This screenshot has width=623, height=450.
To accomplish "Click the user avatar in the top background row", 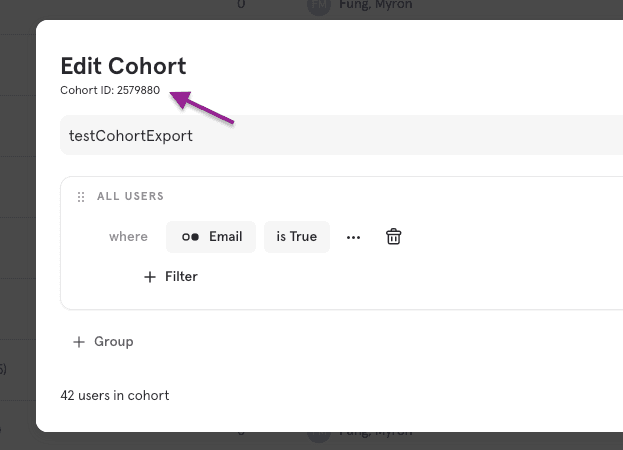I will click(x=318, y=5).
